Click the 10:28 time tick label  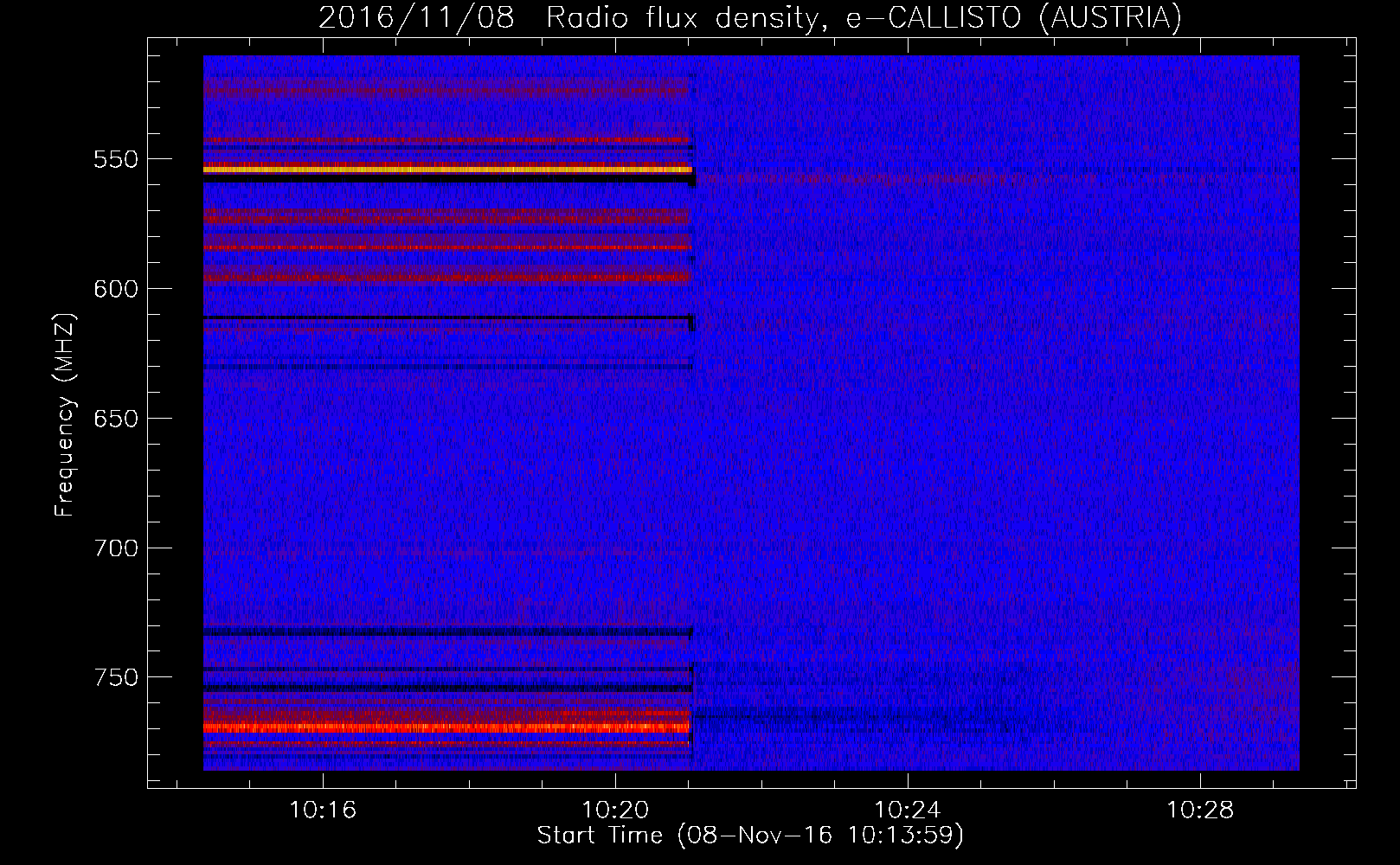[1200, 811]
